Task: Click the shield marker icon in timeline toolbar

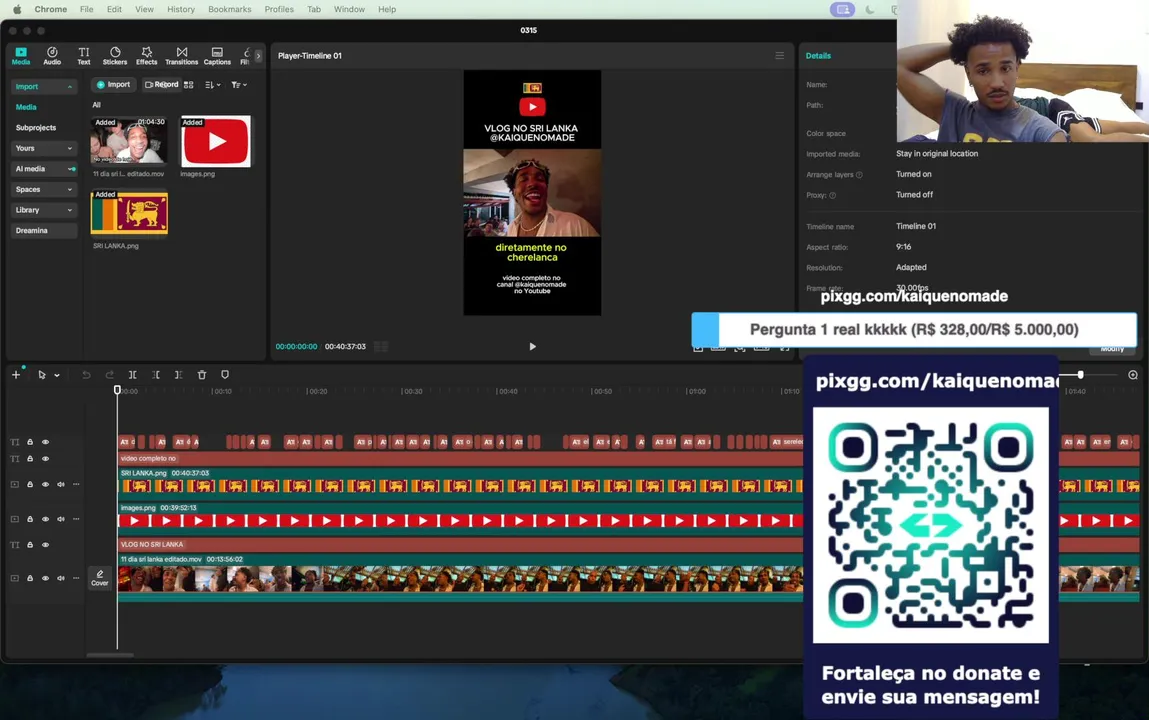Action: (x=225, y=374)
